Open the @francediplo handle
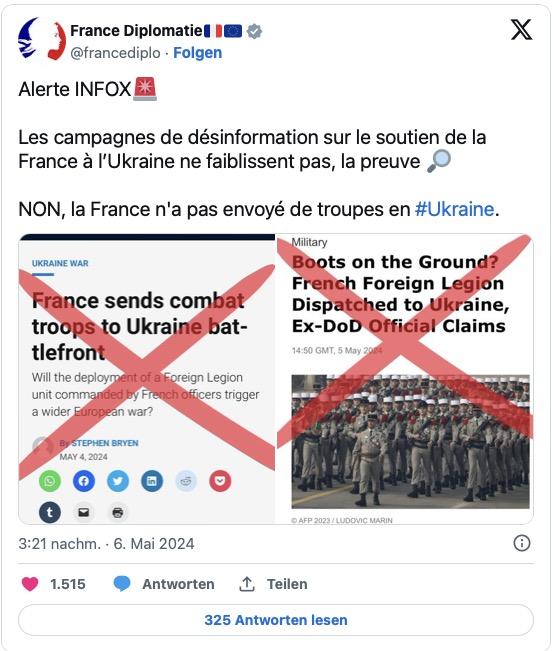Screen dimensions: 554x651 [115, 53]
